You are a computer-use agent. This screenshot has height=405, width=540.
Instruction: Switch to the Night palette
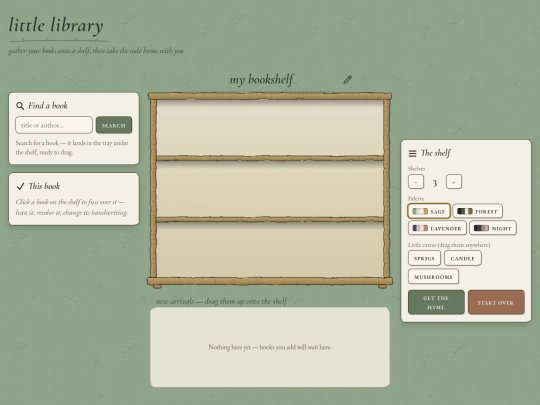coord(493,228)
